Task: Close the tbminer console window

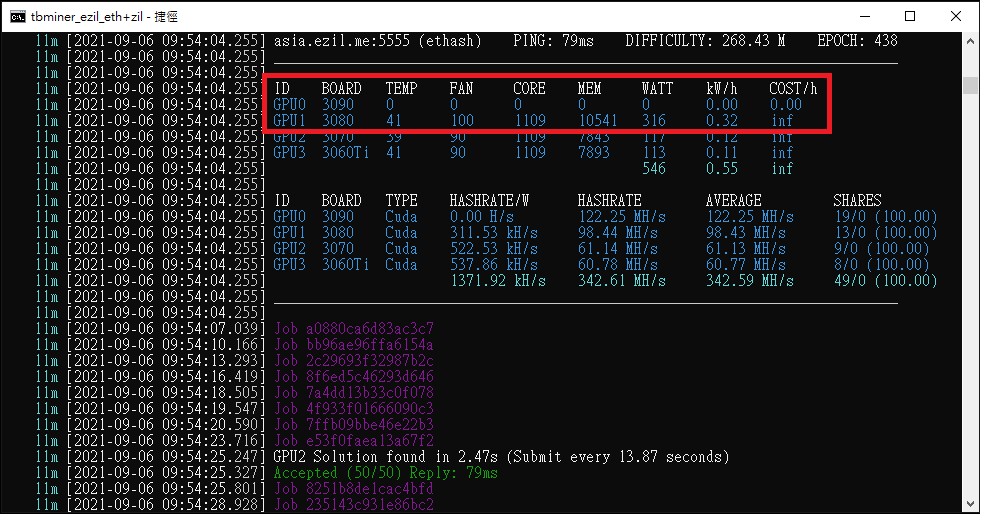Action: (955, 16)
